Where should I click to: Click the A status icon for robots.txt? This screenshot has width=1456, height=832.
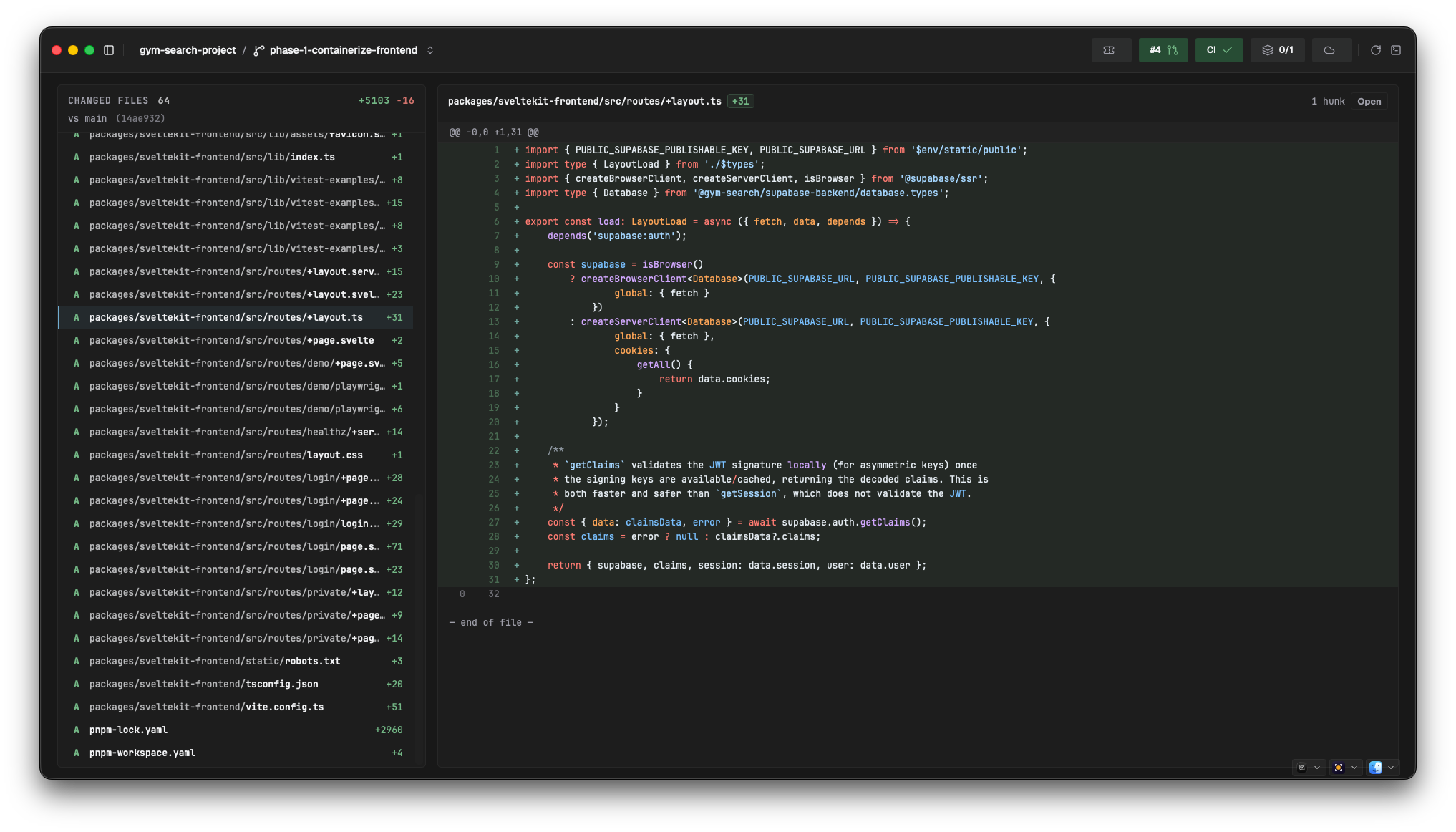click(77, 661)
